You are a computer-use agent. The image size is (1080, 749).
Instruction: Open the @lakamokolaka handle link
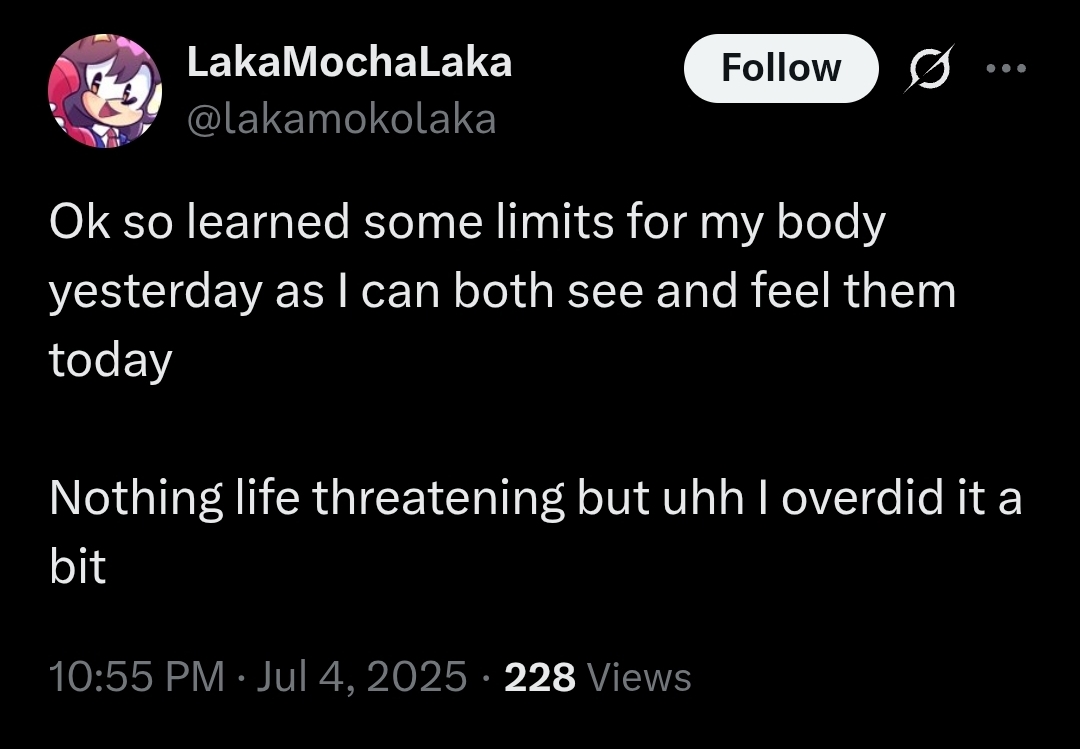point(342,119)
